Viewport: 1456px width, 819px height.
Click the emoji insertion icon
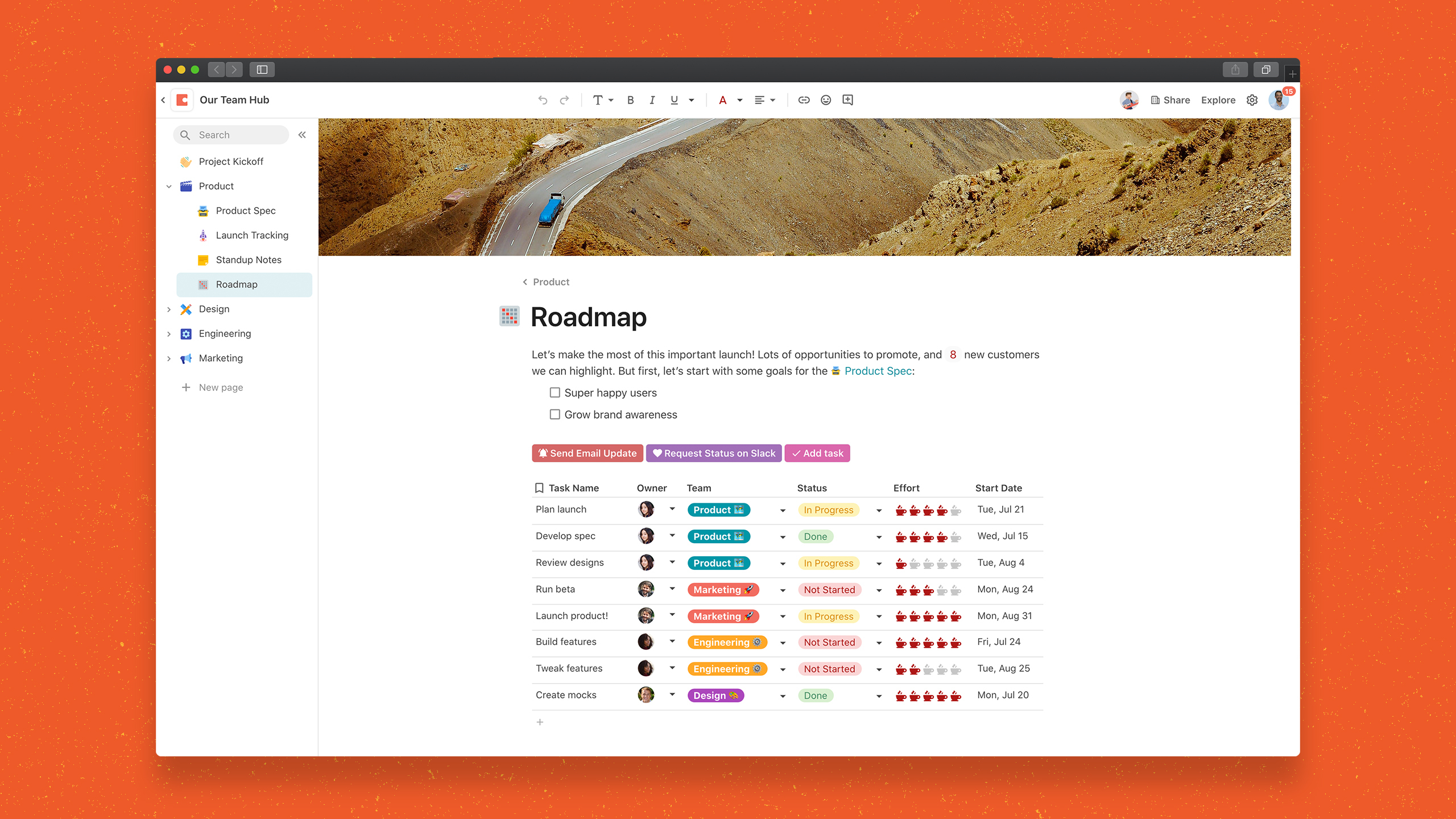pyautogui.click(x=826, y=100)
